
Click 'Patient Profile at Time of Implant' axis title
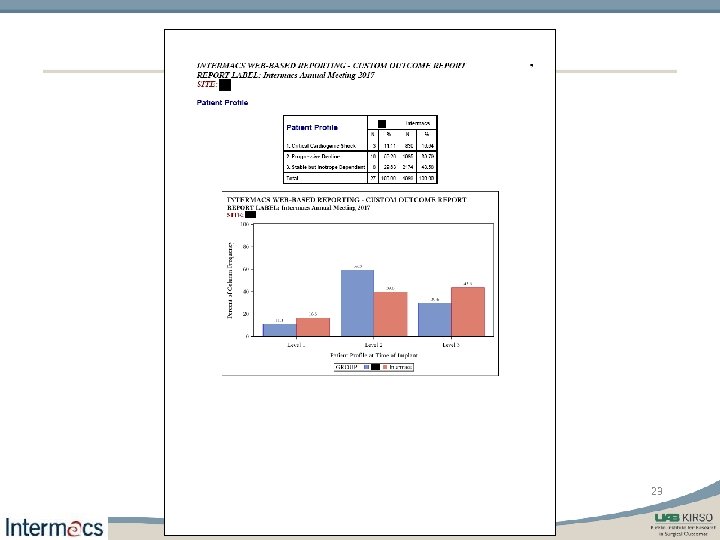374,355
